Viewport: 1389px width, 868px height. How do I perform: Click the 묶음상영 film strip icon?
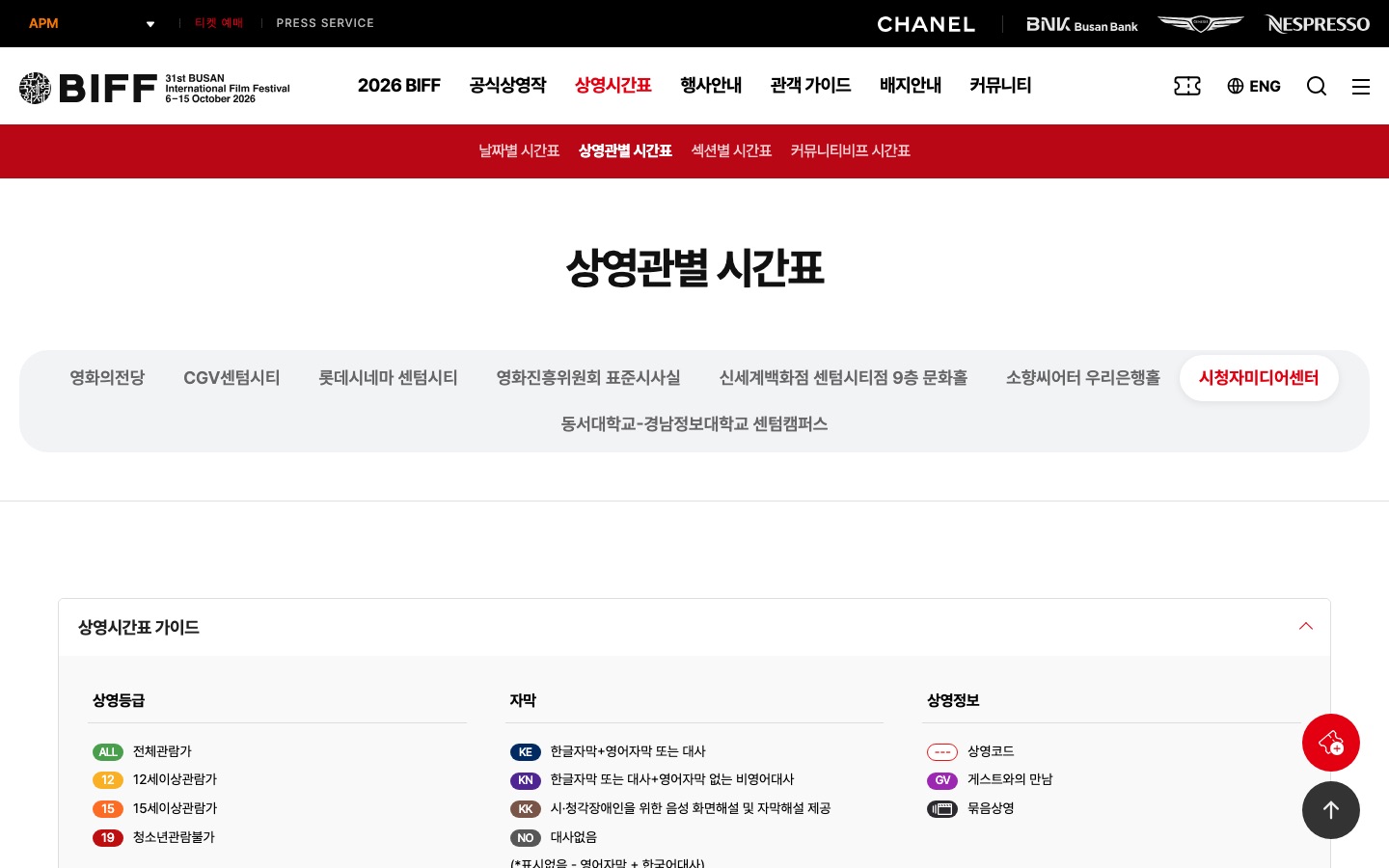pos(942,809)
